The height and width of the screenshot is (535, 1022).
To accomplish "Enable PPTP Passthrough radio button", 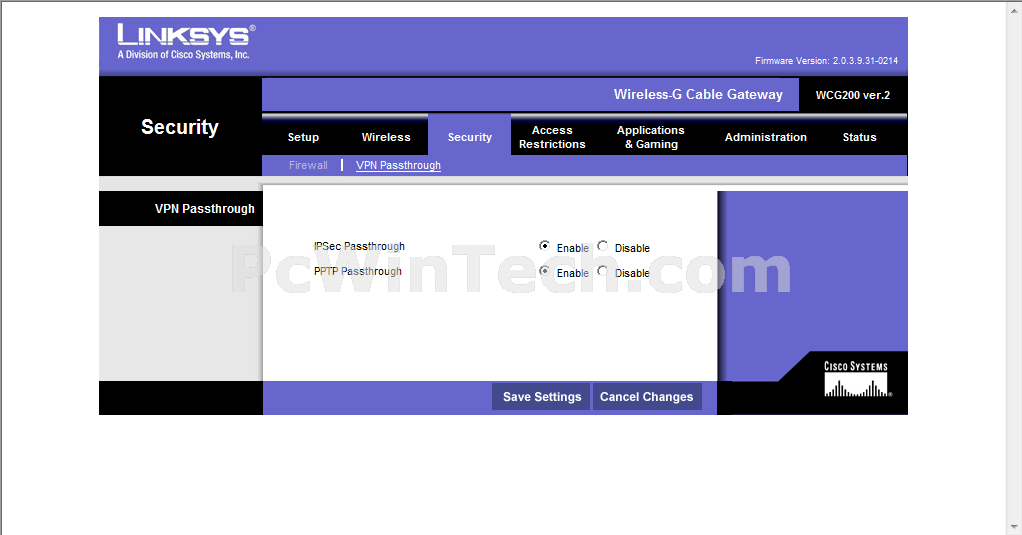I will pyautogui.click(x=544, y=270).
